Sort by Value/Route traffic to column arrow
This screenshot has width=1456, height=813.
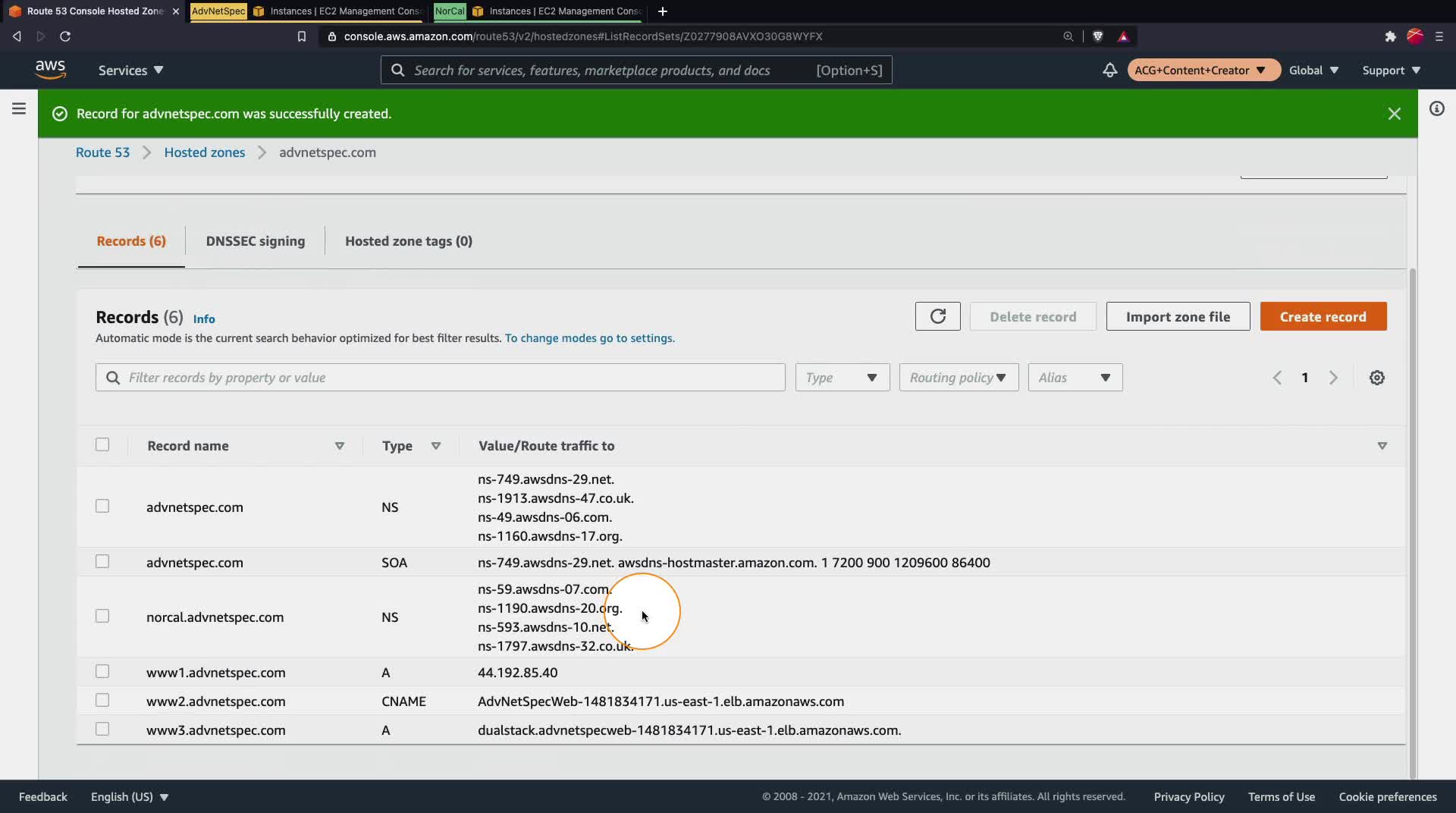pos(1382,446)
